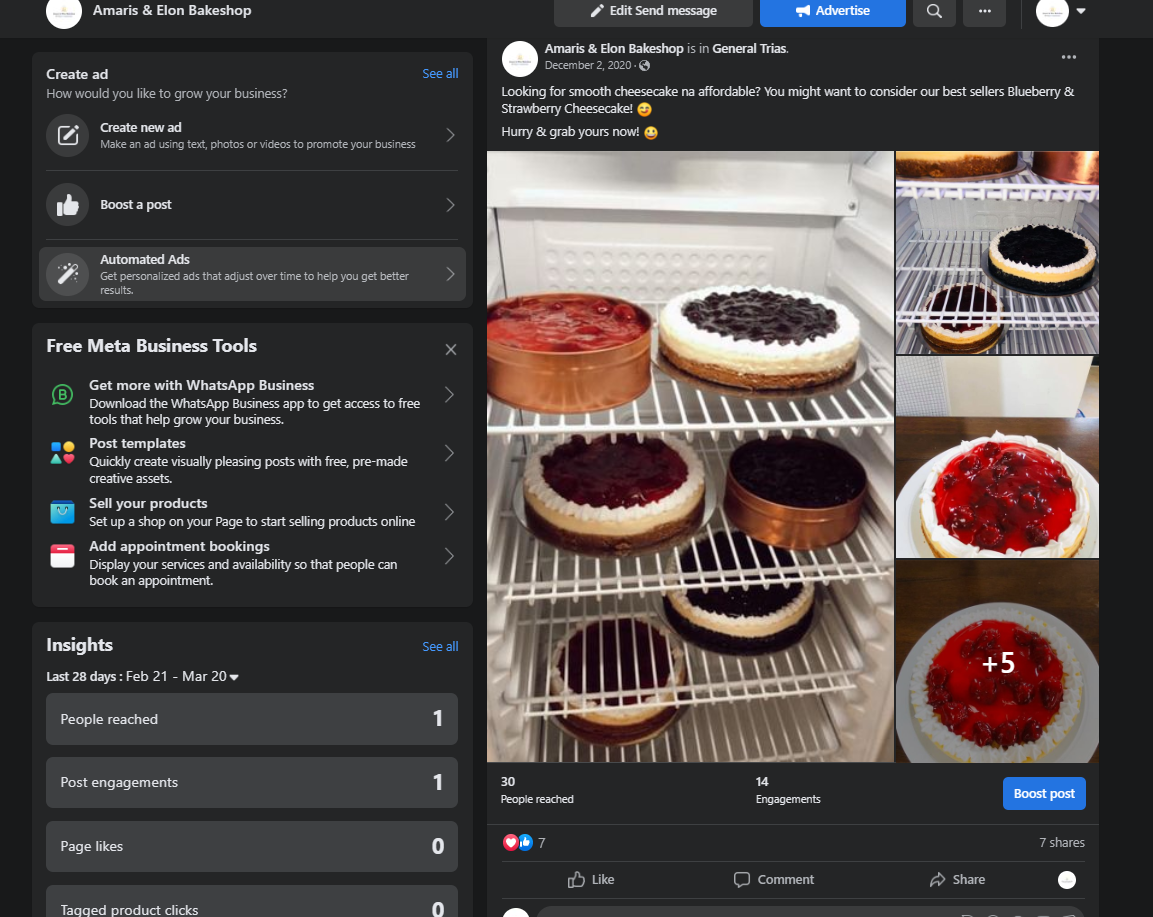Image resolution: width=1153 pixels, height=917 pixels.
Task: Open the Amaris & Elon Bakeshop post author link
Action: 614,49
